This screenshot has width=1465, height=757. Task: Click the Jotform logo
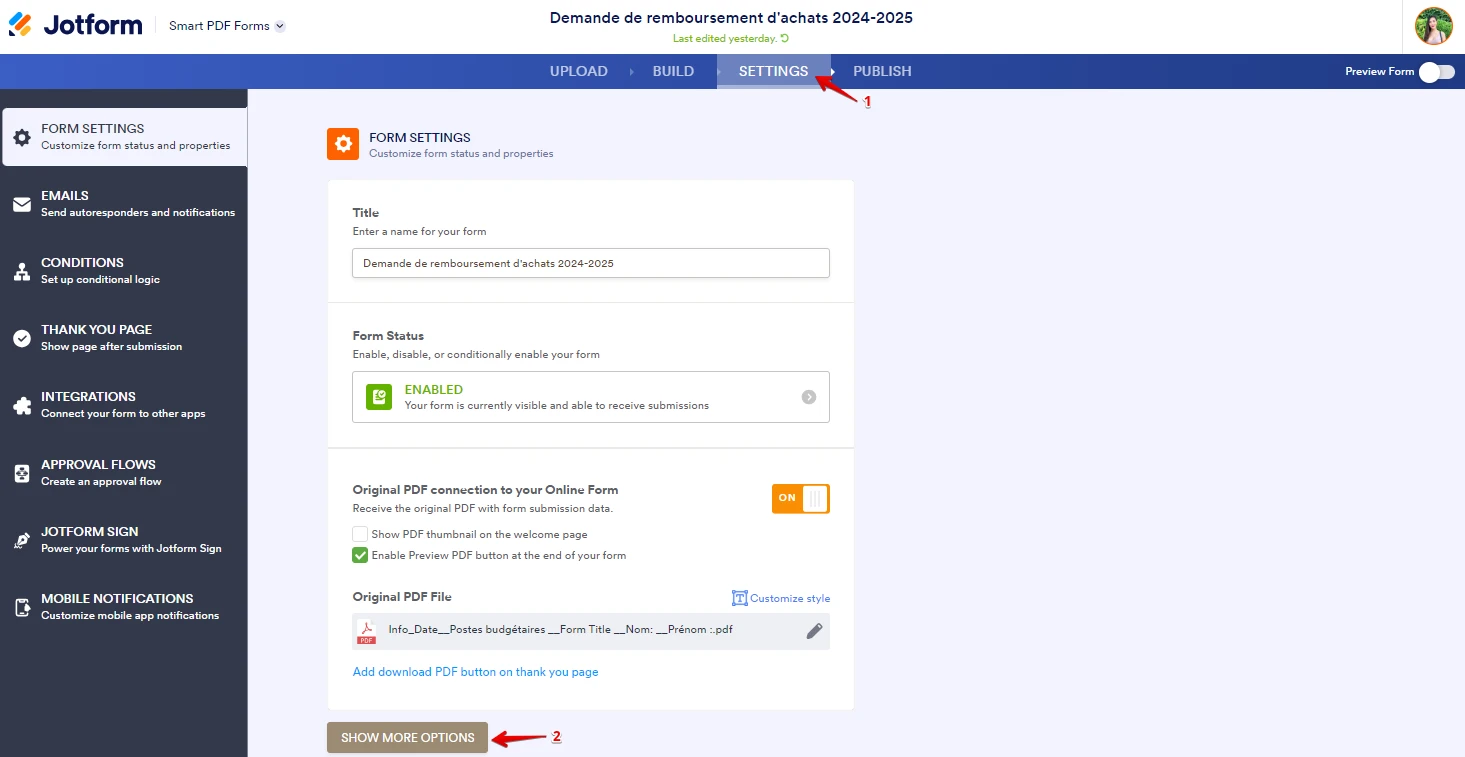tap(75, 24)
